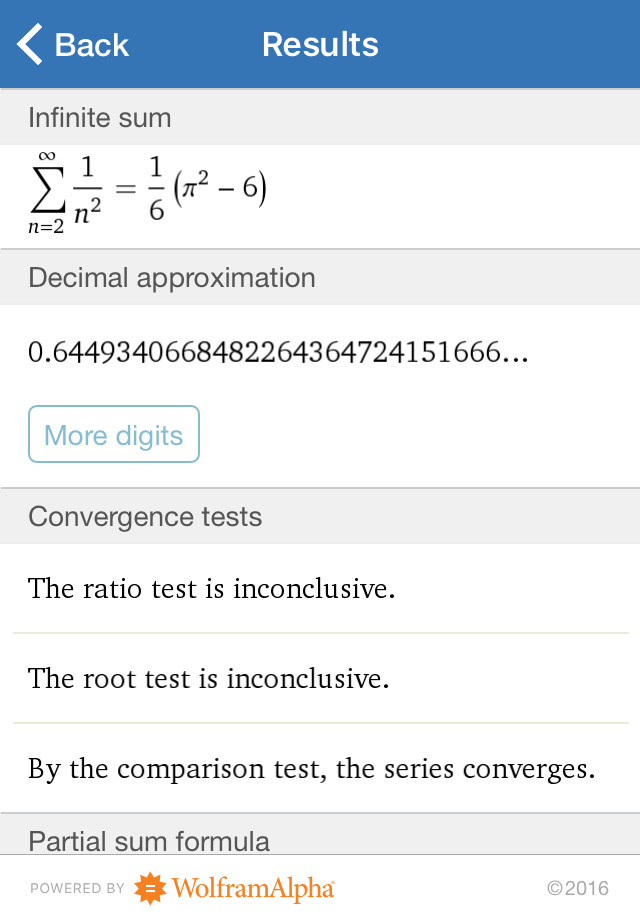Image resolution: width=640 pixels, height=920 pixels.
Task: Tap the decimal value 0.6449340668…
Action: click(x=278, y=352)
